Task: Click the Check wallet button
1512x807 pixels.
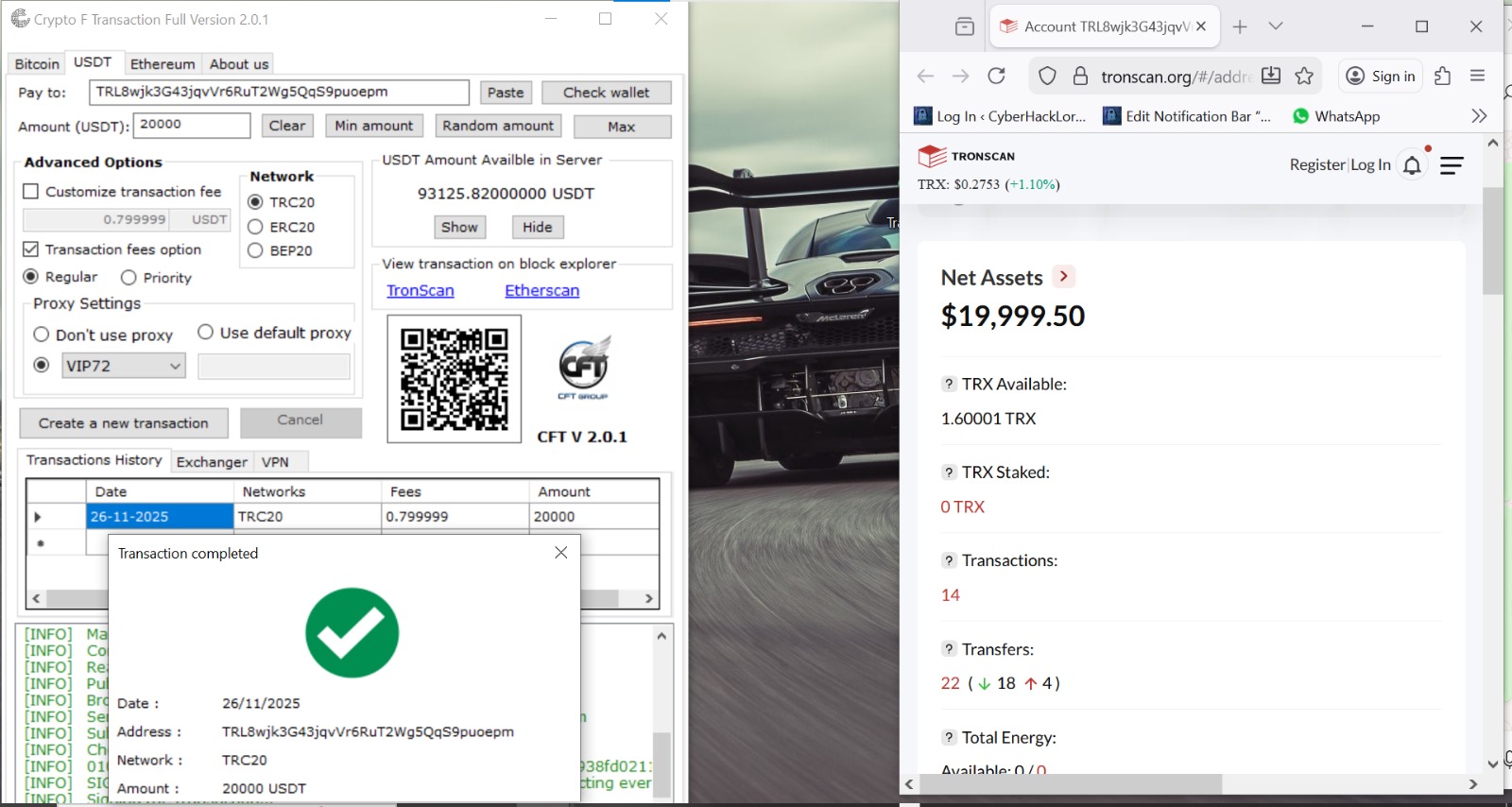Action: click(x=606, y=93)
